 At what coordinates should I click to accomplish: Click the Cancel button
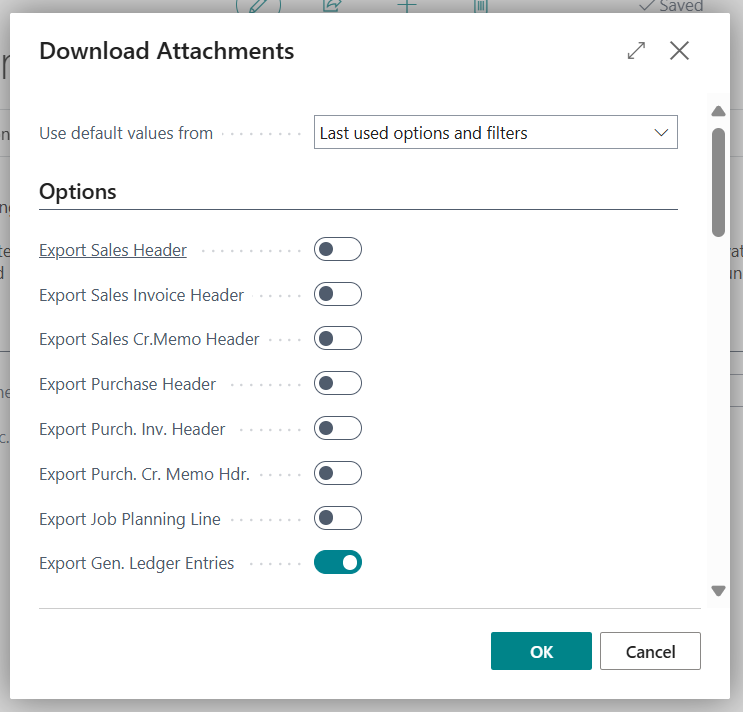[x=650, y=651]
